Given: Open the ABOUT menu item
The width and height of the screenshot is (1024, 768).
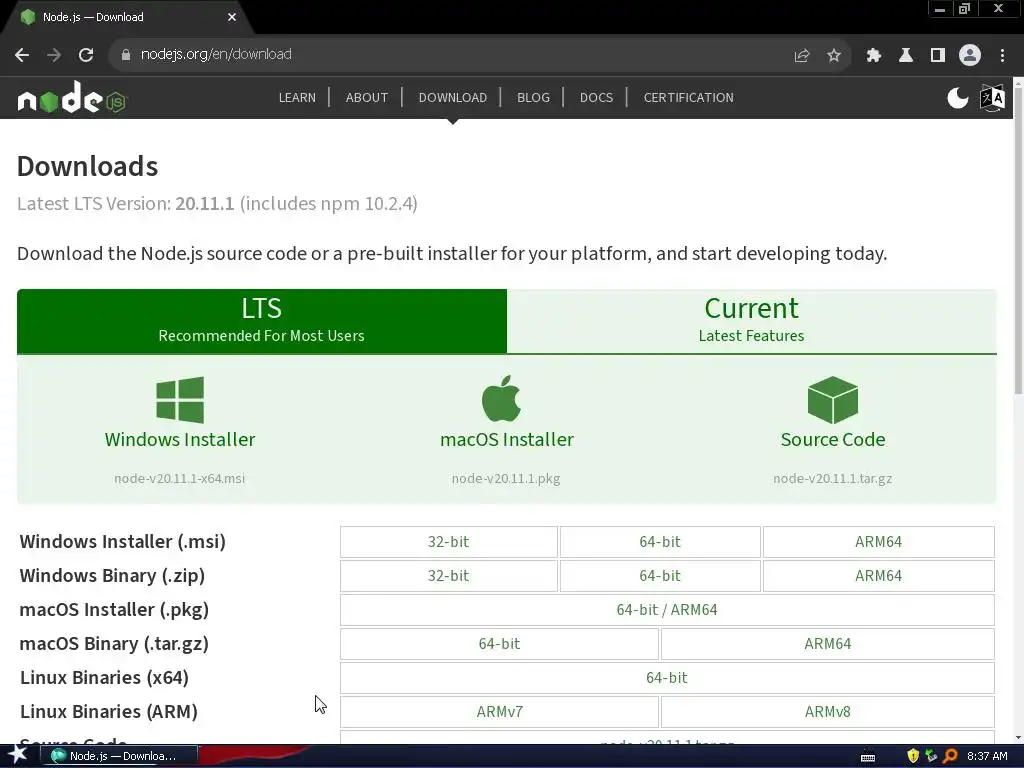Looking at the screenshot, I should [367, 97].
